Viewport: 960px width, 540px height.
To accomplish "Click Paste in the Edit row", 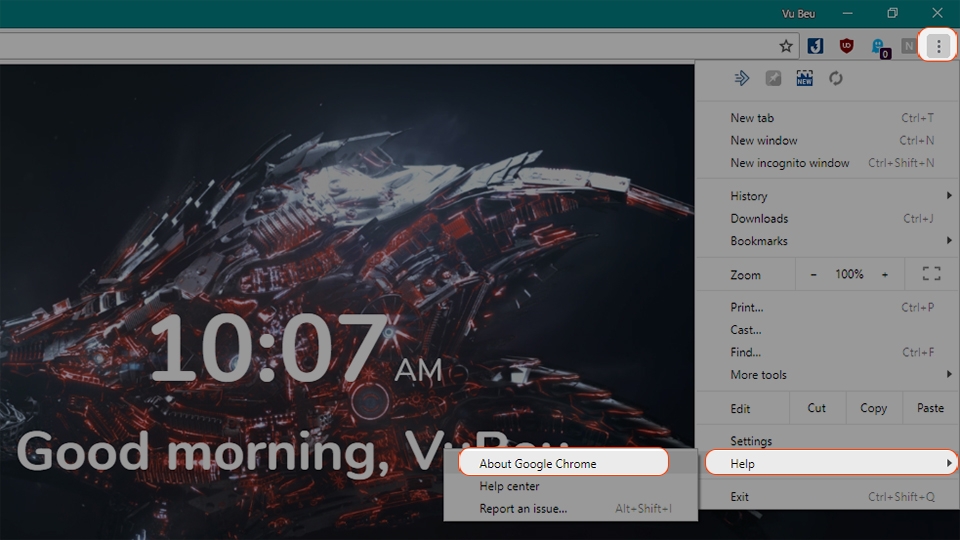I will (x=931, y=408).
